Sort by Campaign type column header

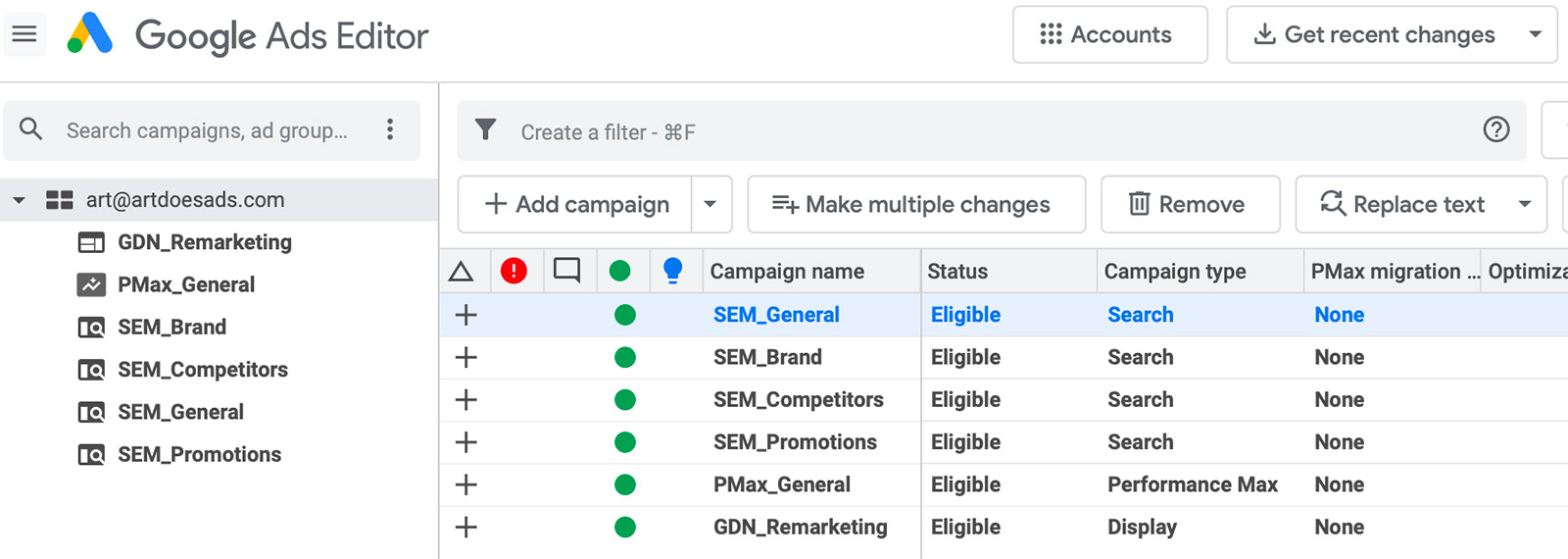[x=1200, y=272]
